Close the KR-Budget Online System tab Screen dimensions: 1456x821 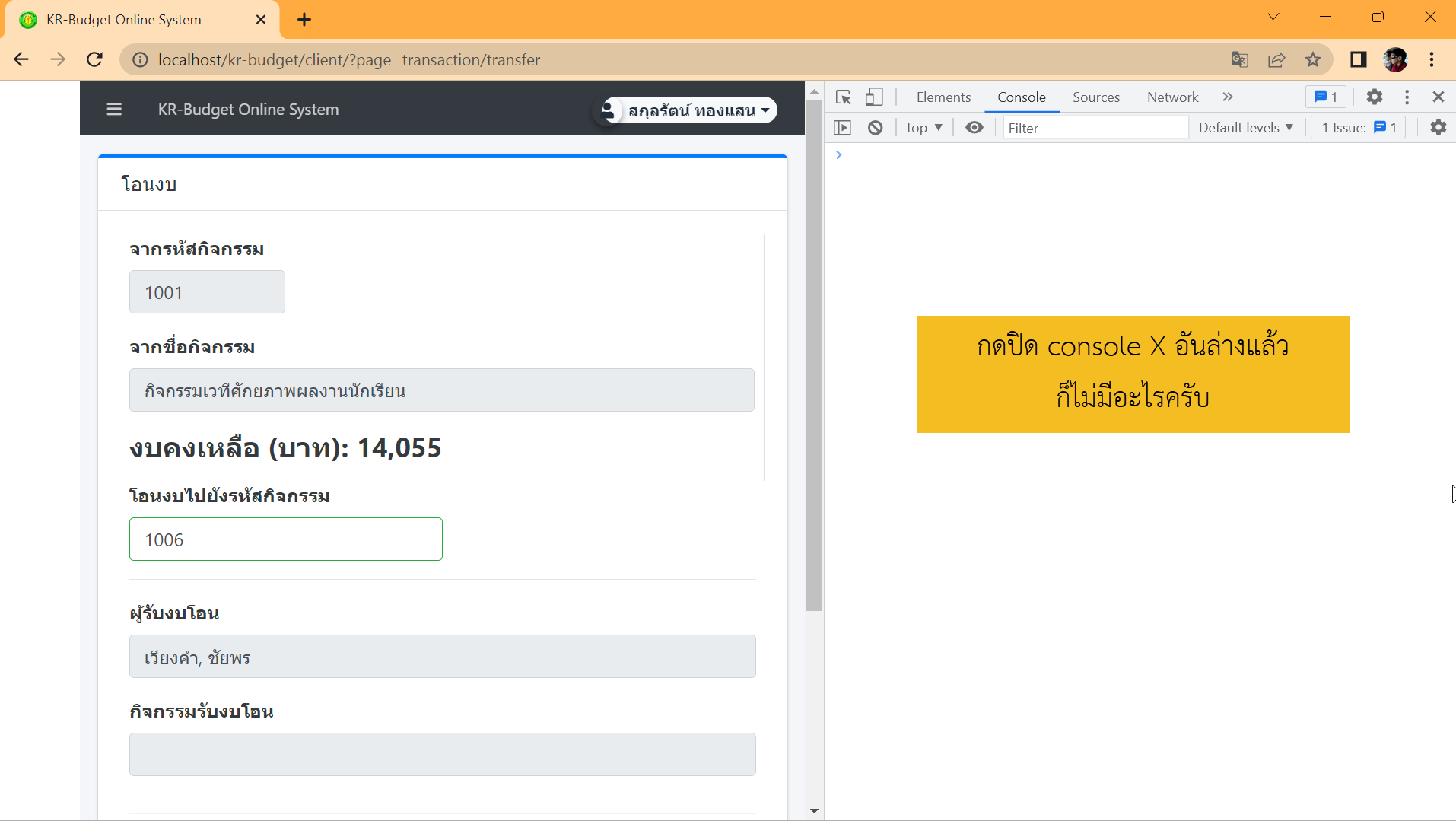click(x=261, y=20)
